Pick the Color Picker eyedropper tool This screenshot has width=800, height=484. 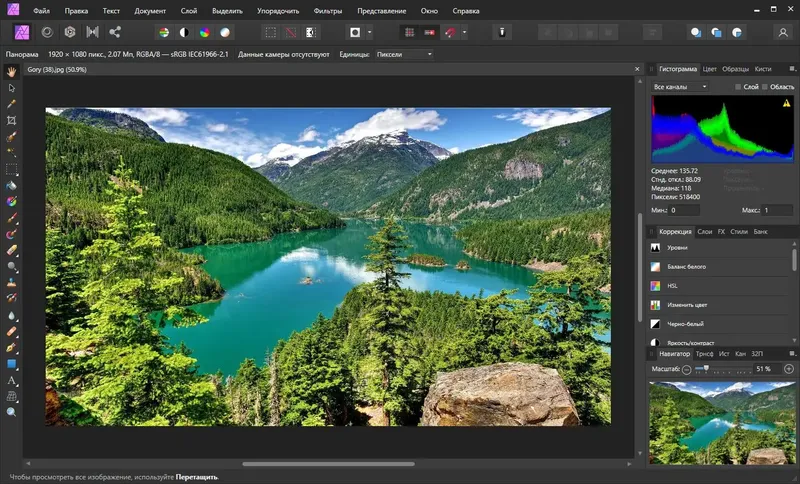[11, 104]
